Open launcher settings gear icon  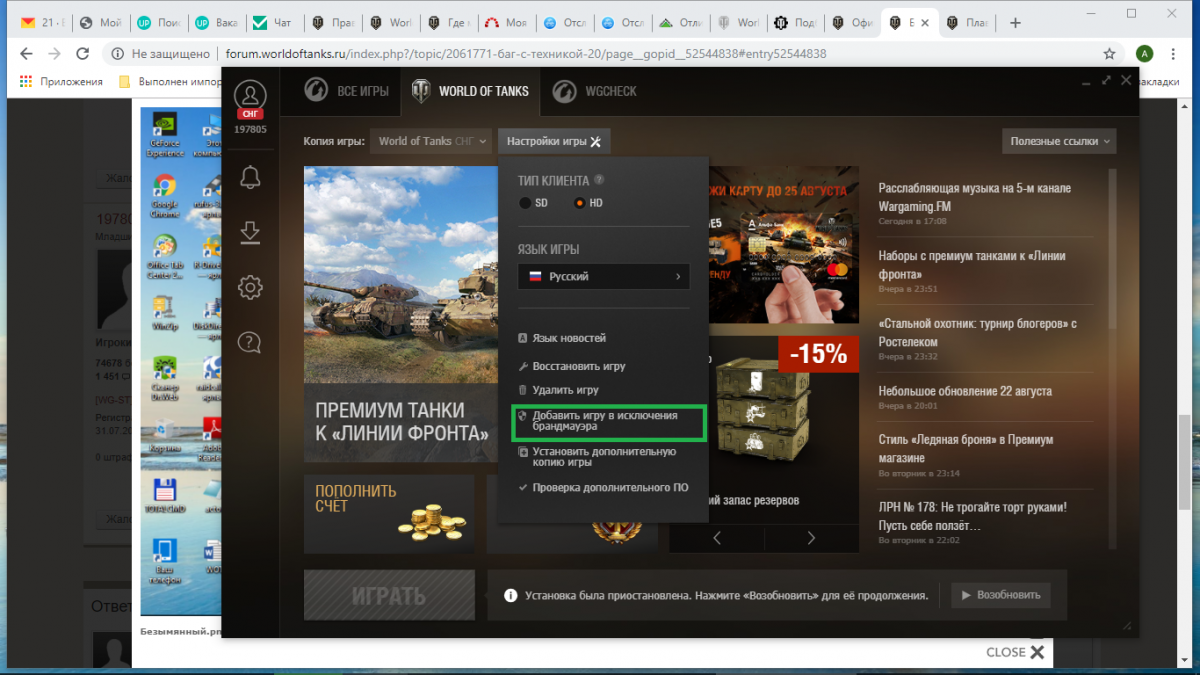coord(250,288)
